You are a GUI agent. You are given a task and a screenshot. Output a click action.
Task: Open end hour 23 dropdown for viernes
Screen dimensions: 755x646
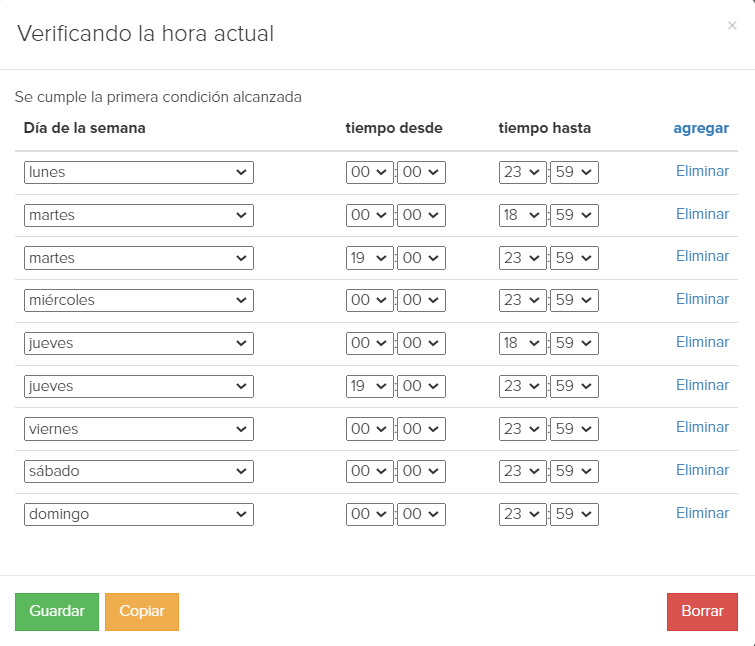tap(522, 429)
